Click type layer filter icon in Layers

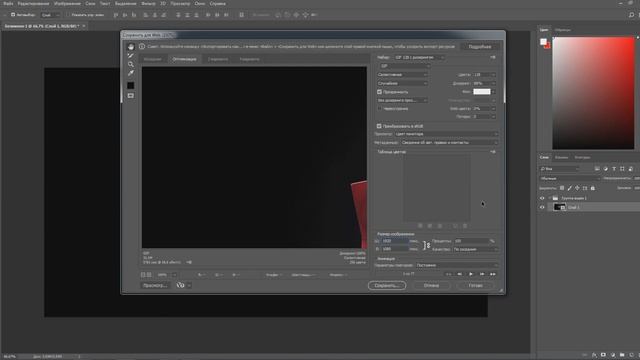[614, 169]
